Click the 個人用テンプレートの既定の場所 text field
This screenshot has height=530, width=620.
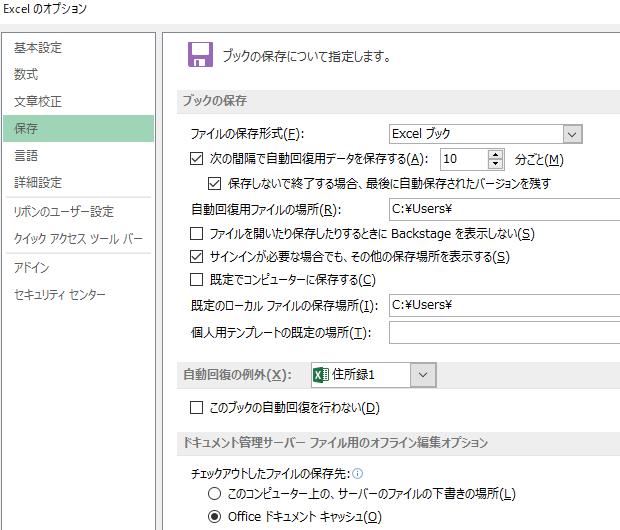504,332
